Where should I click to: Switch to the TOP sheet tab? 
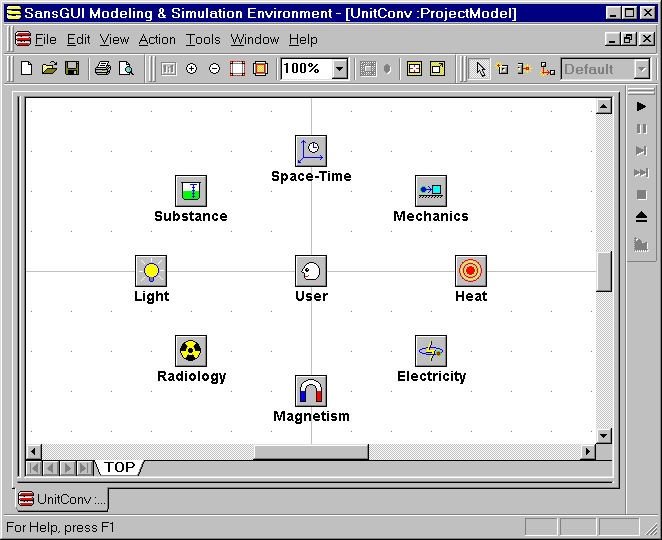120,467
